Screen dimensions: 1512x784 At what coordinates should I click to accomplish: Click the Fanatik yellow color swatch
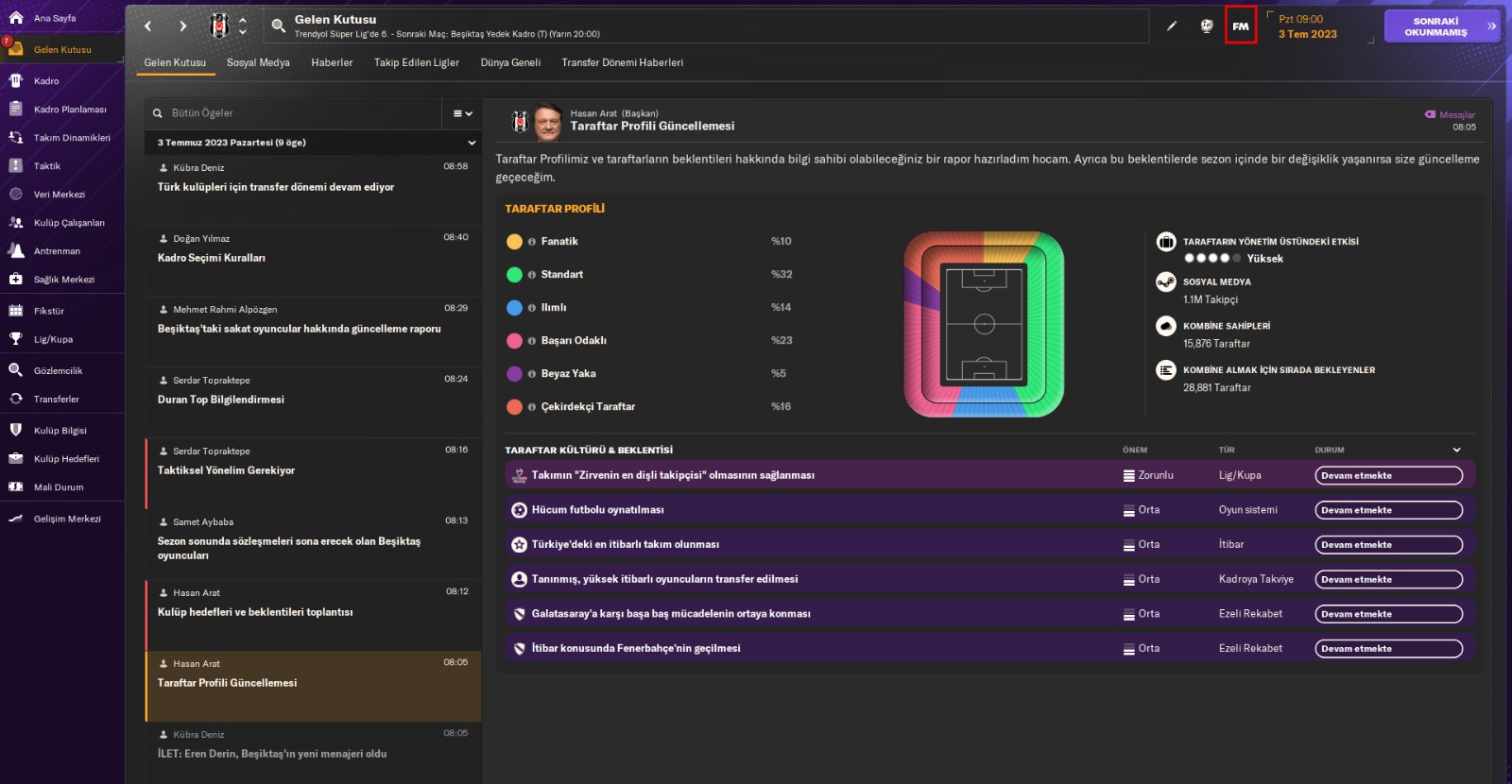514,242
